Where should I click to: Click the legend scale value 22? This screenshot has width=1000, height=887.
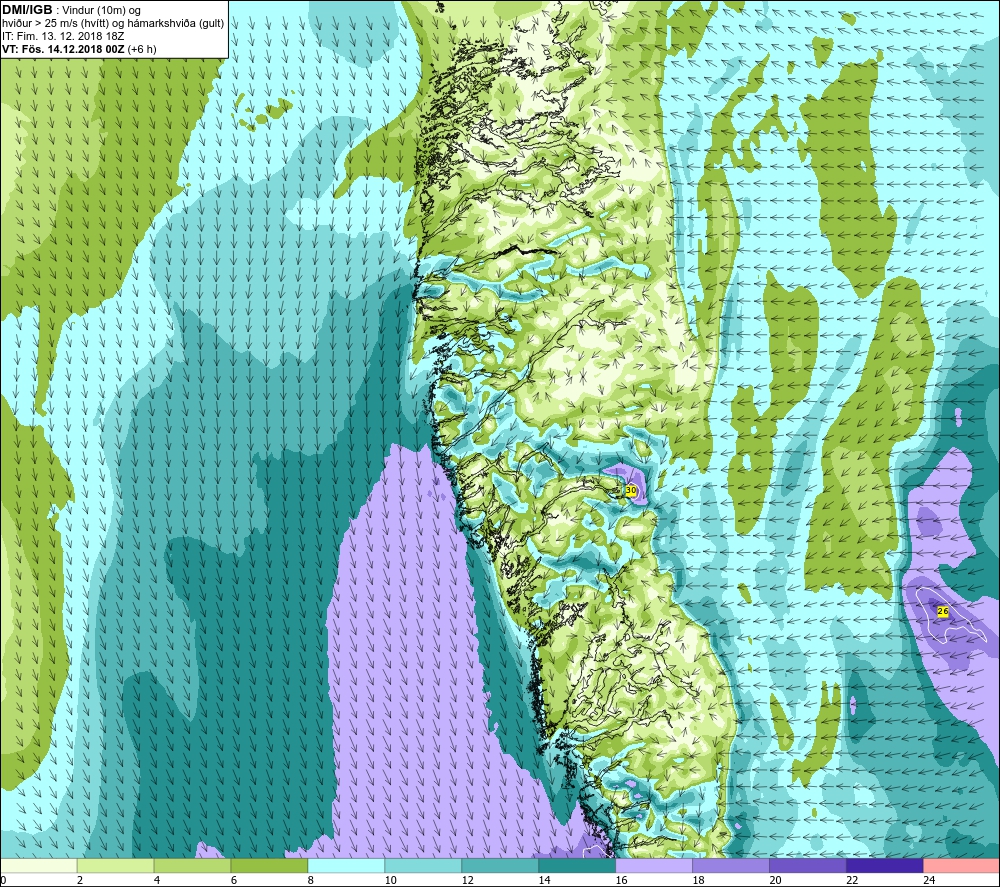pyautogui.click(x=852, y=880)
